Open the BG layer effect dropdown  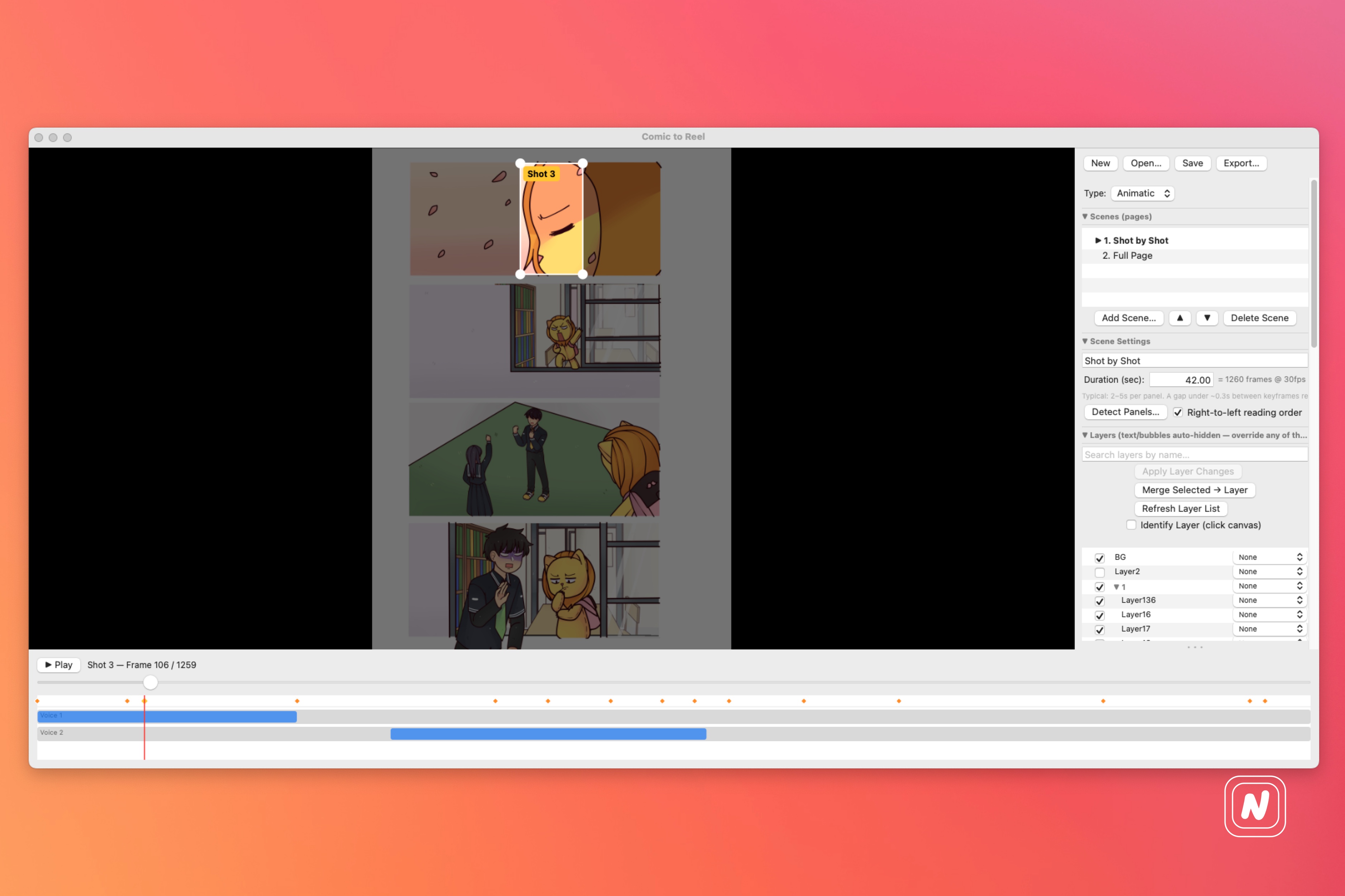point(1270,557)
